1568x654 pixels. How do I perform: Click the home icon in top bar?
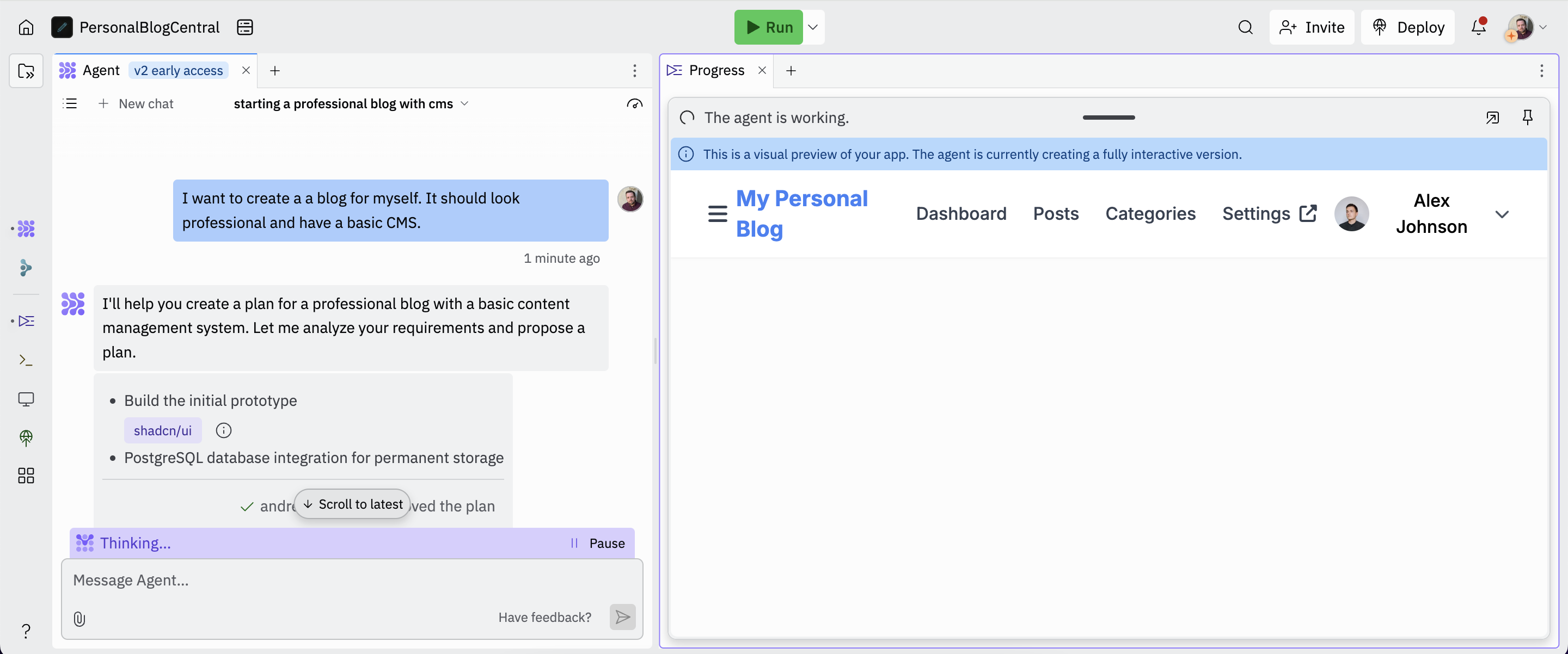[x=26, y=27]
